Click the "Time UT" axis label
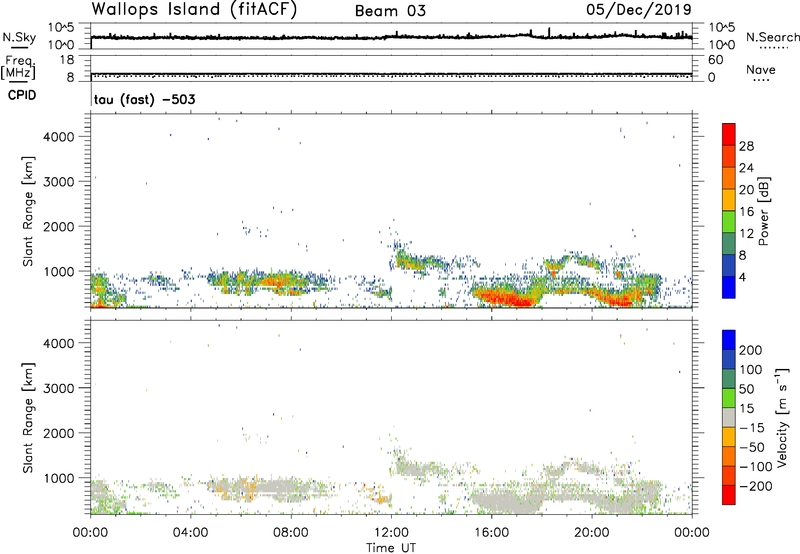The width and height of the screenshot is (800, 554). [x=391, y=548]
